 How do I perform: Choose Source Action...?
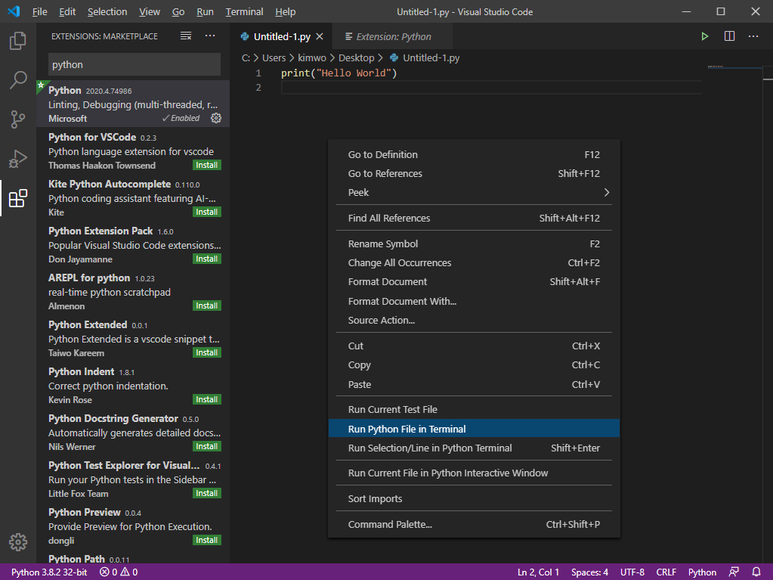474,320
